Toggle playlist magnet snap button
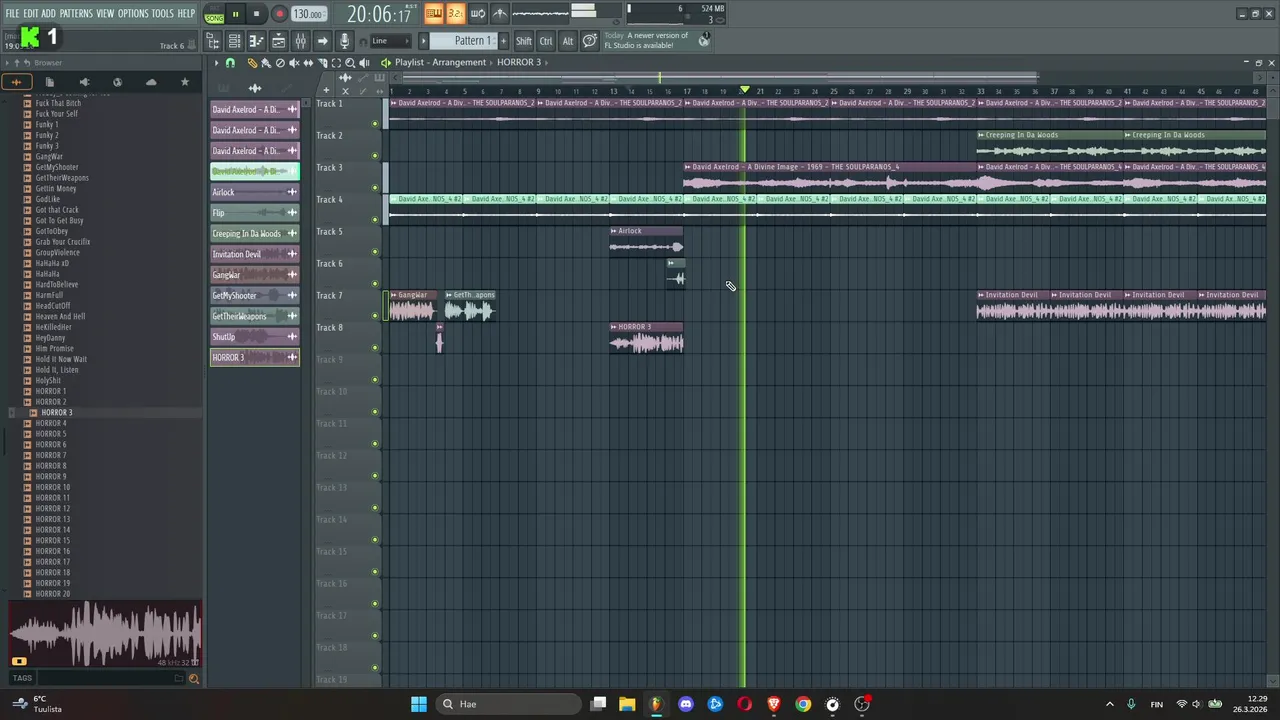The width and height of the screenshot is (1280, 720). (x=230, y=62)
